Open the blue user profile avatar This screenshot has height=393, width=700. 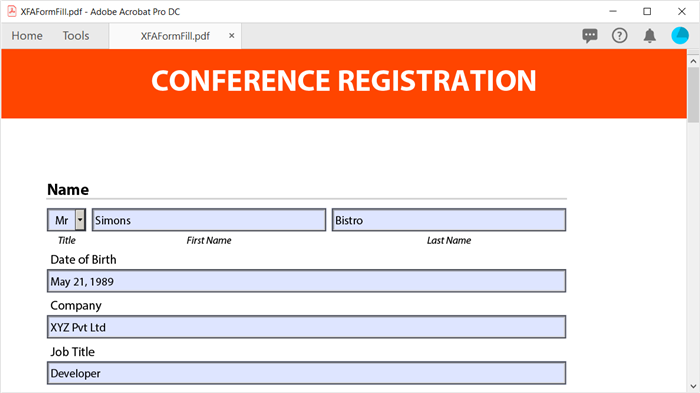pyautogui.click(x=680, y=35)
